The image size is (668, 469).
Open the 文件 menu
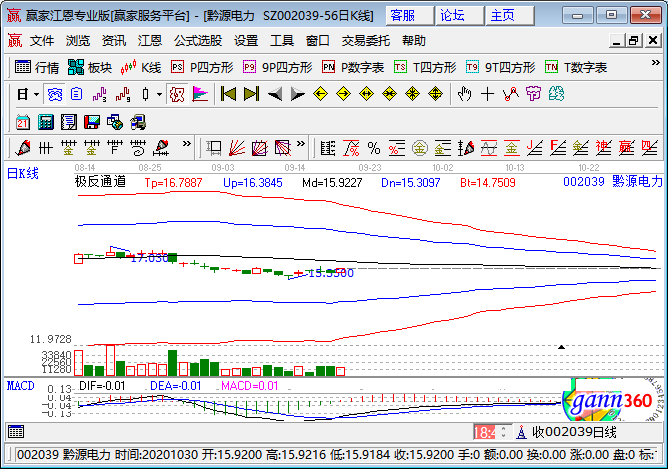click(x=42, y=41)
